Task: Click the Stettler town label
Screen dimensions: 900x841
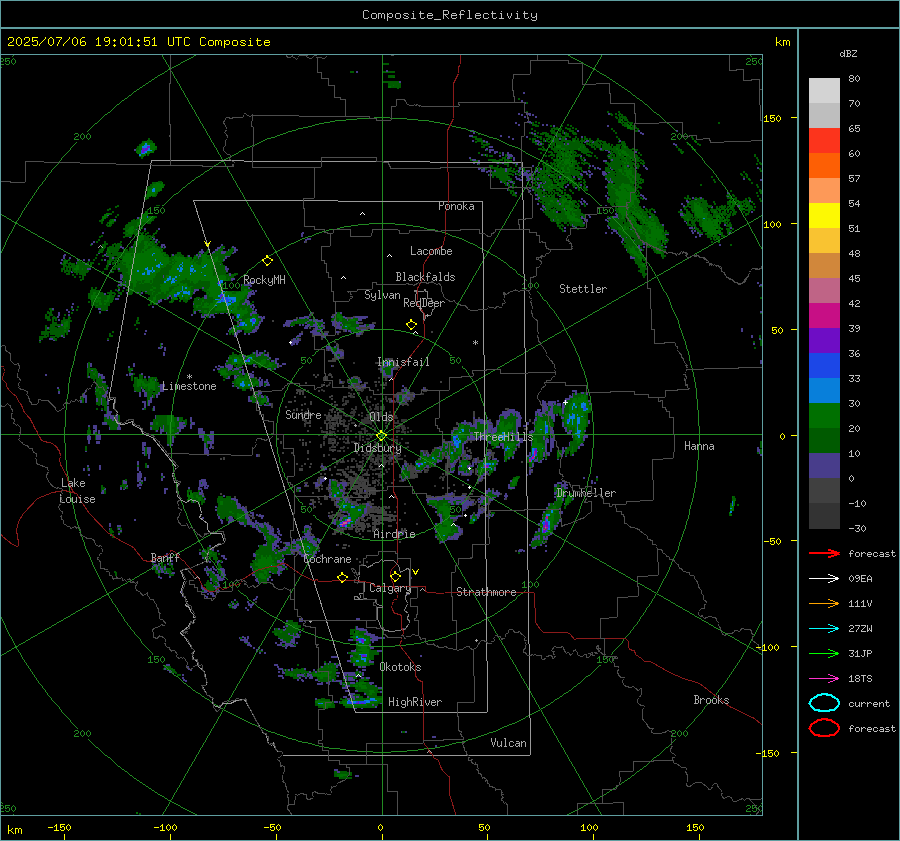Action: [583, 289]
